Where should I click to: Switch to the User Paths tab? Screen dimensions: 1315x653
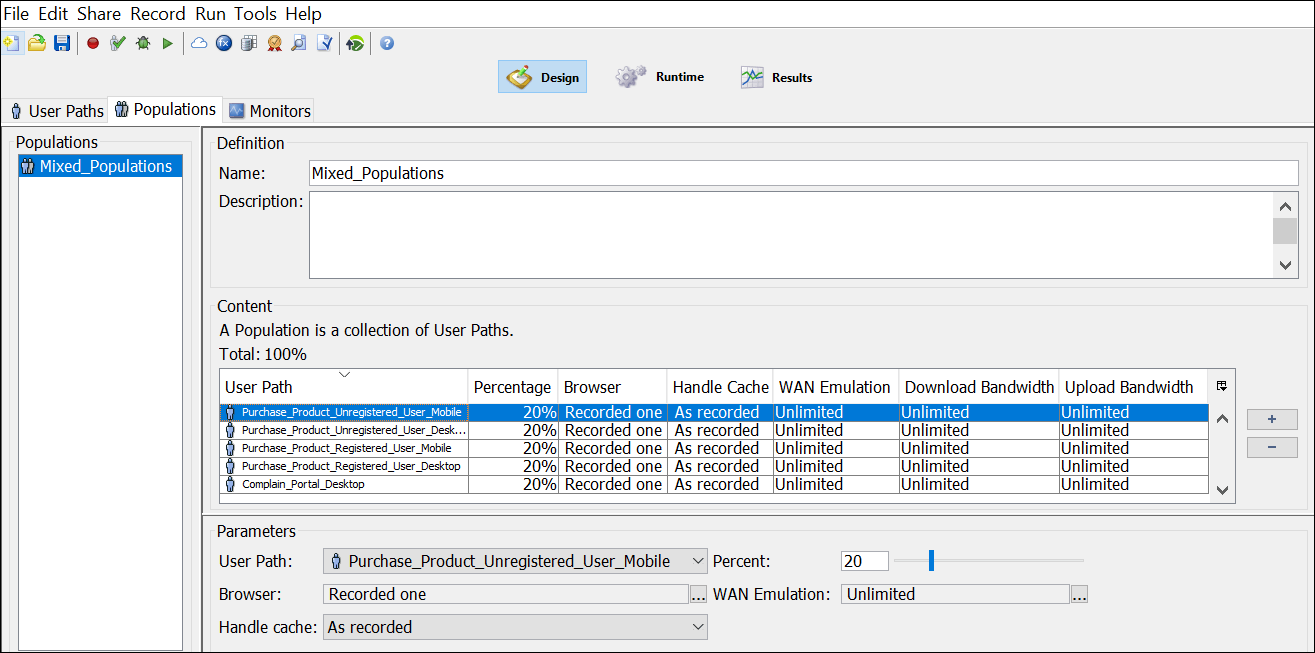pos(56,110)
